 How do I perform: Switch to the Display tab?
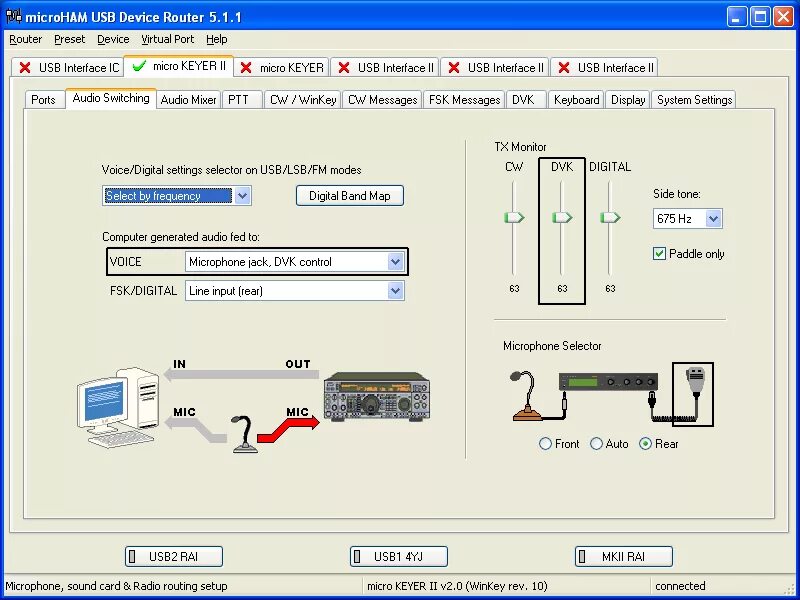[x=628, y=99]
